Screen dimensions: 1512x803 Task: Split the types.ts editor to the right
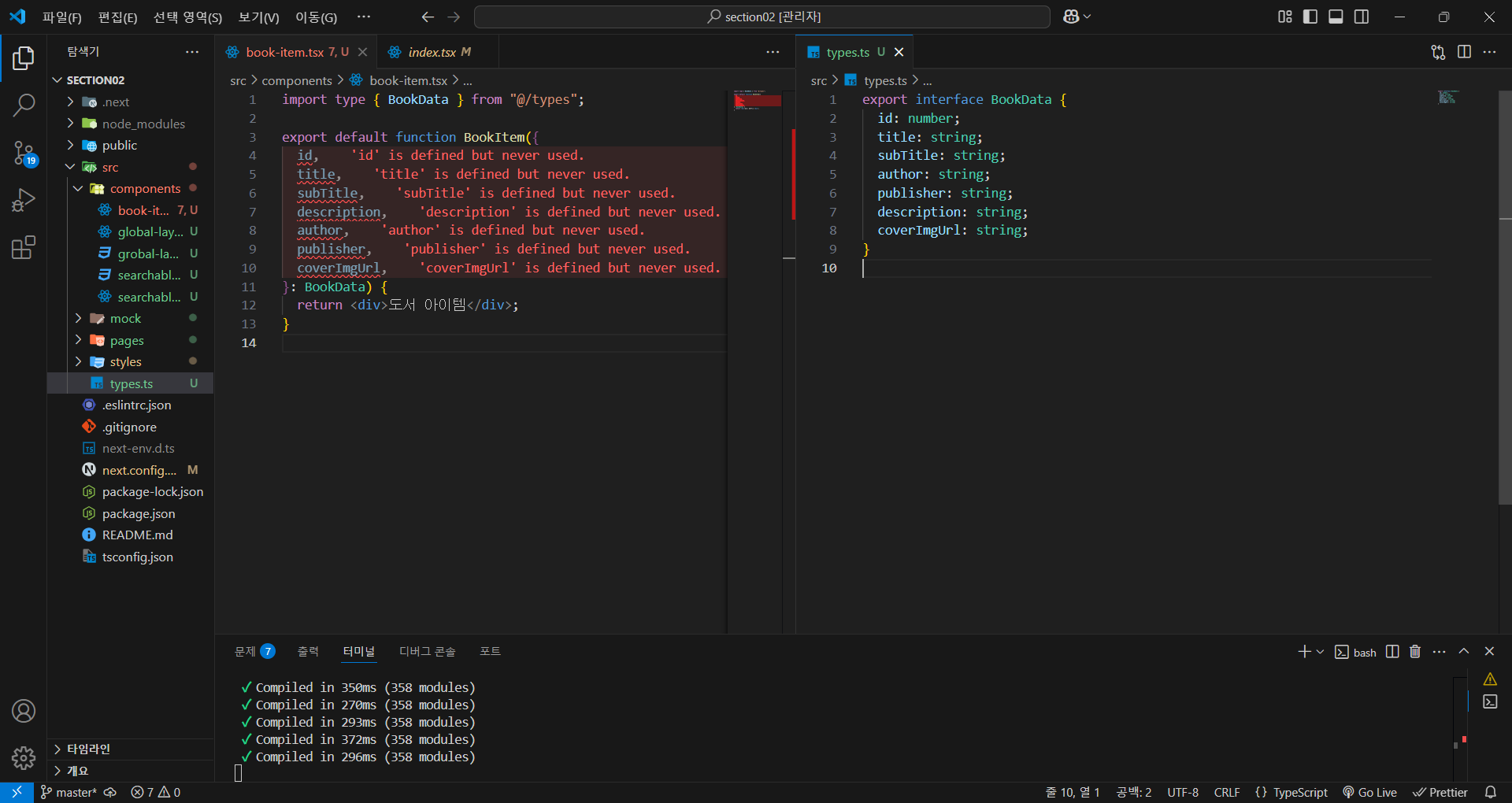pyautogui.click(x=1464, y=52)
